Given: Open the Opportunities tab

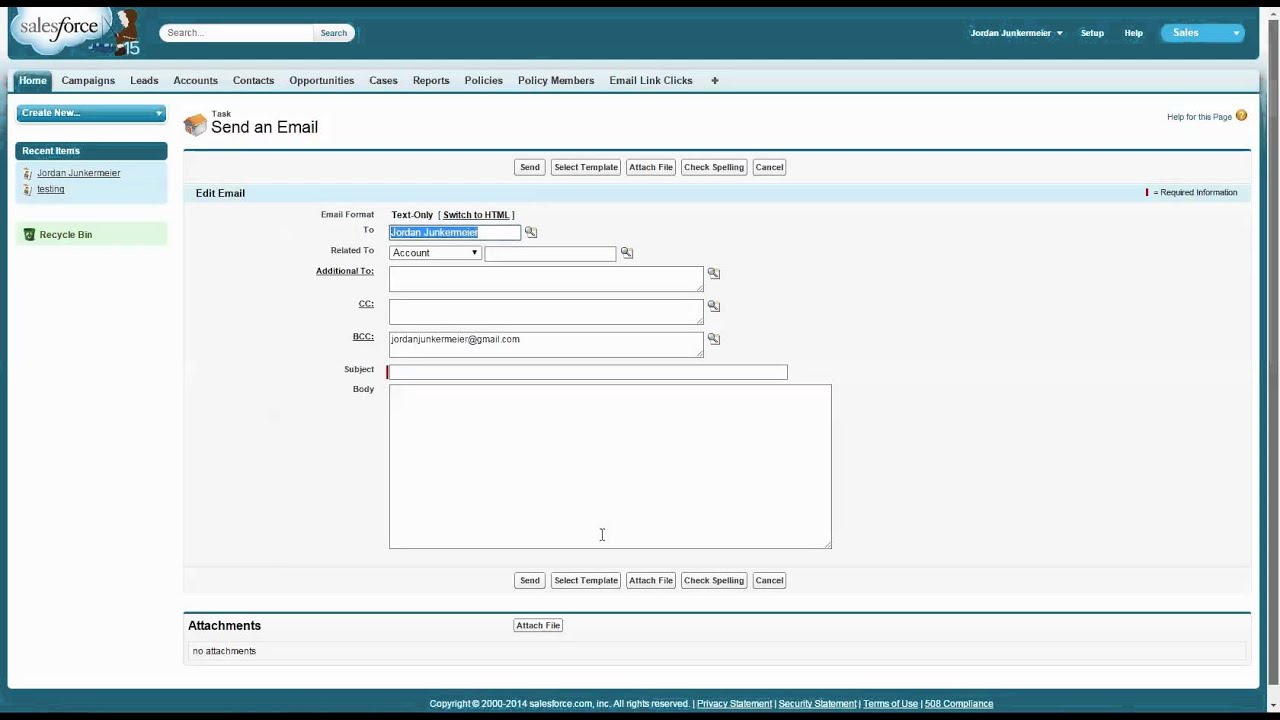Looking at the screenshot, I should 321,80.
